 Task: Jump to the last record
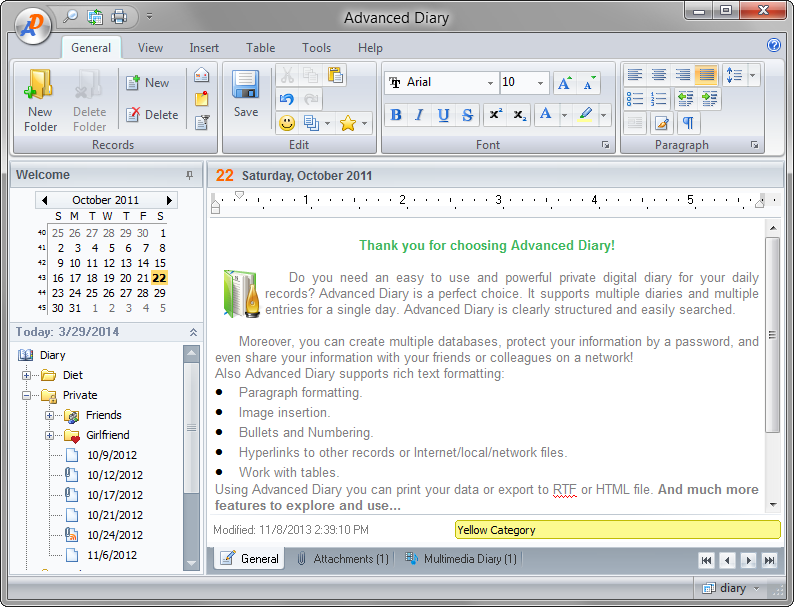[x=769, y=560]
